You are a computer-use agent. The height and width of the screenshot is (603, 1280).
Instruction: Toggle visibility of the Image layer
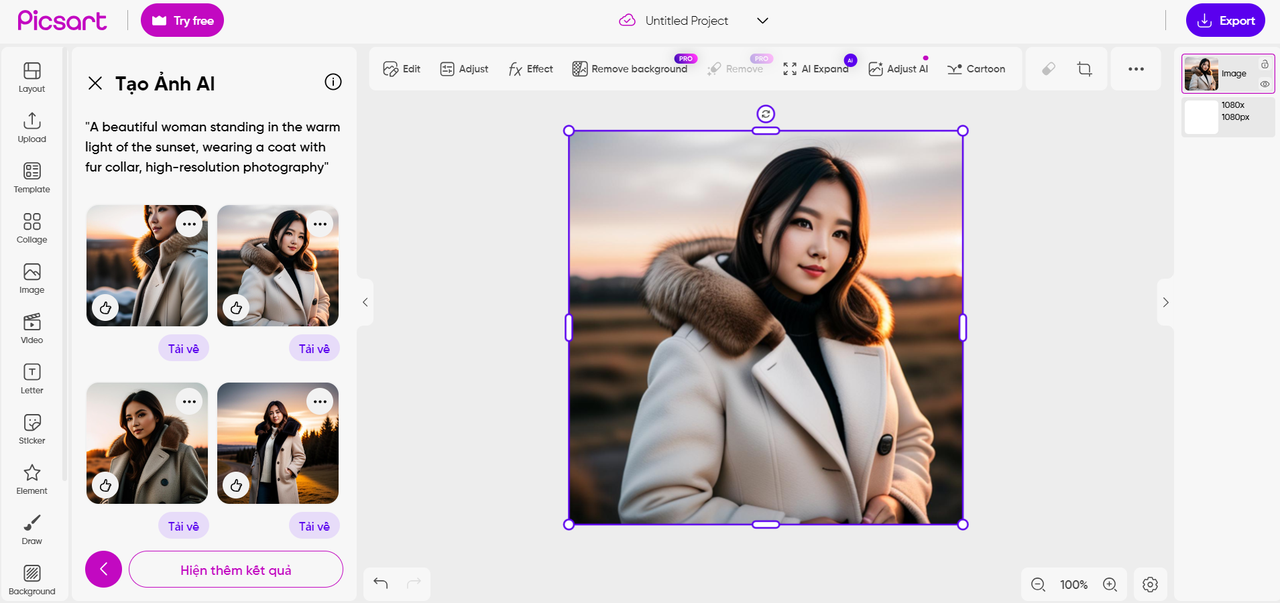click(x=1265, y=84)
